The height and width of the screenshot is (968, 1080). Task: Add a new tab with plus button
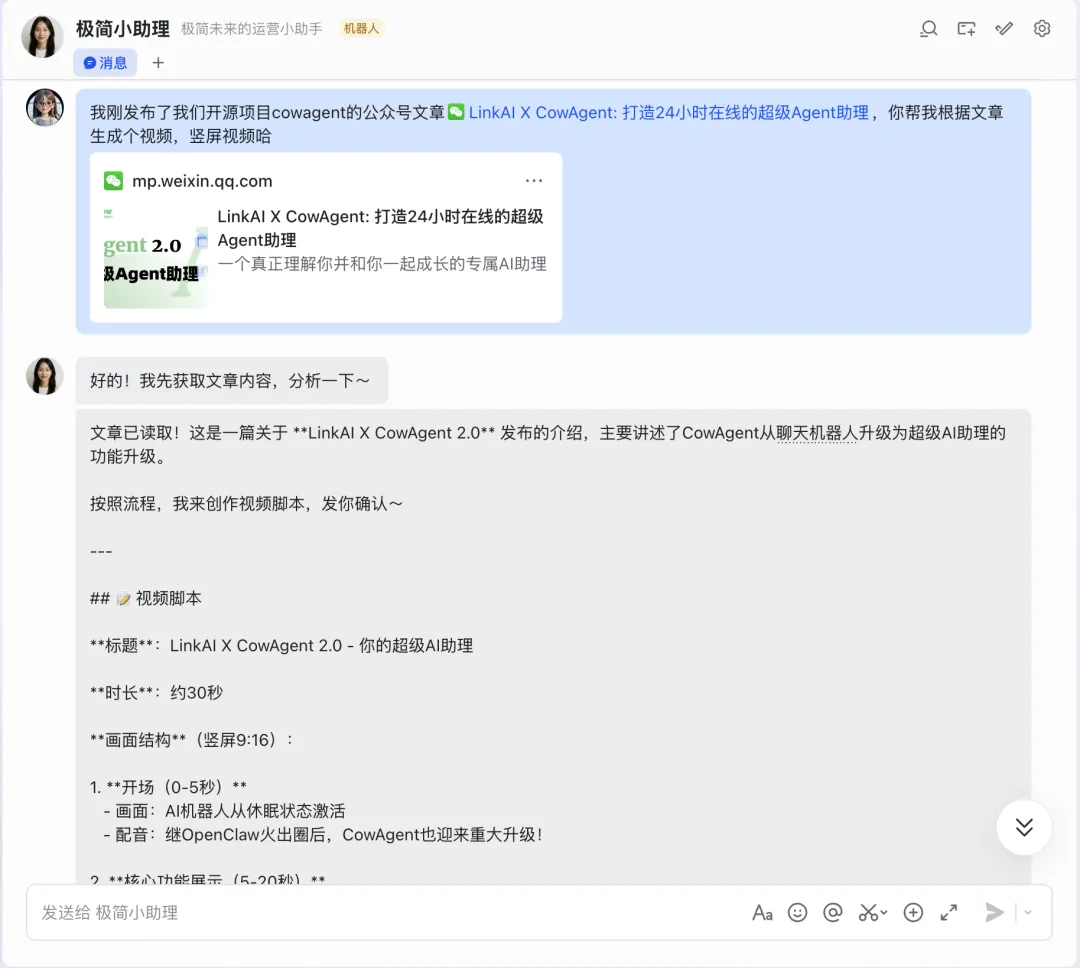click(158, 63)
